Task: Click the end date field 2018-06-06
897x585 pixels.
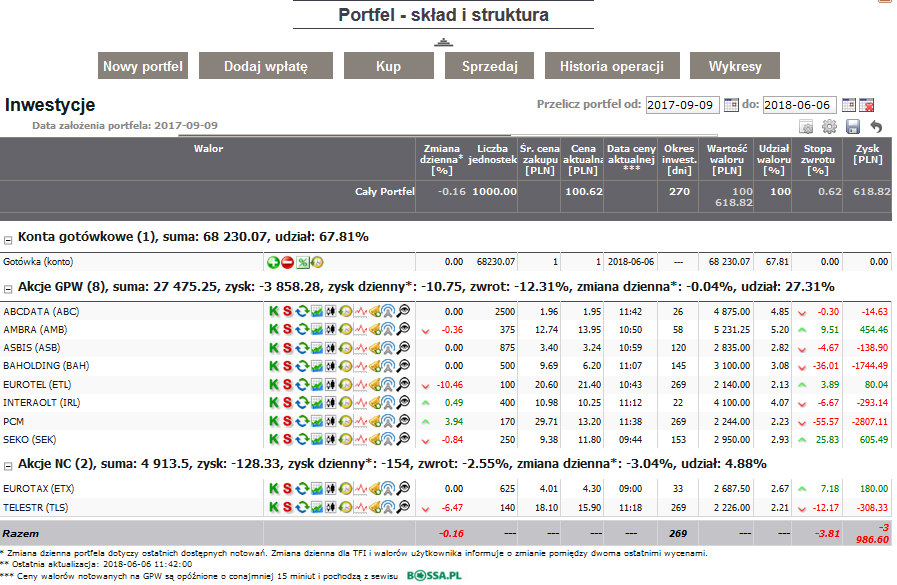Action: point(800,105)
